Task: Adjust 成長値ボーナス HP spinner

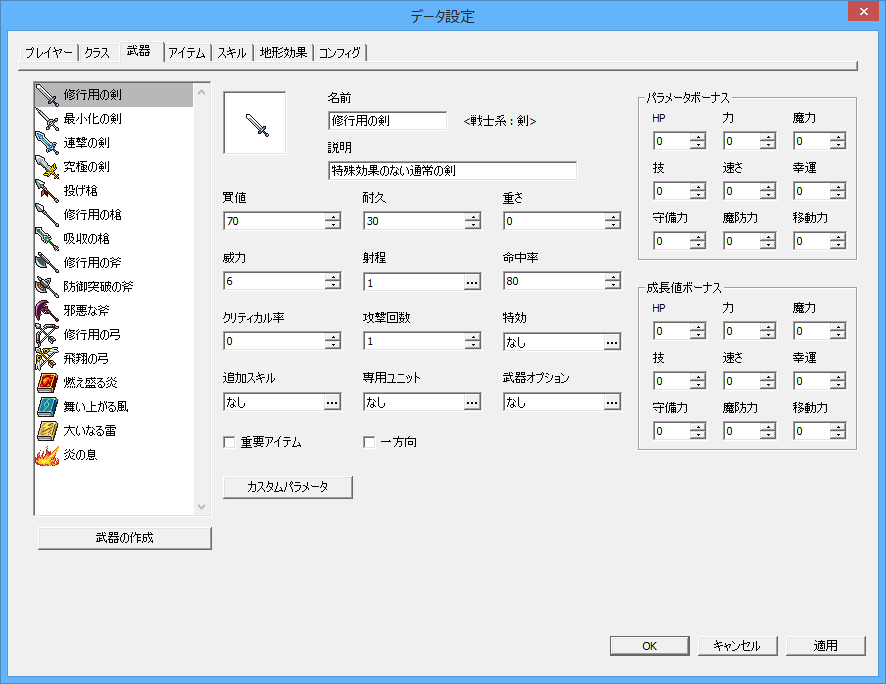Action: point(698,331)
